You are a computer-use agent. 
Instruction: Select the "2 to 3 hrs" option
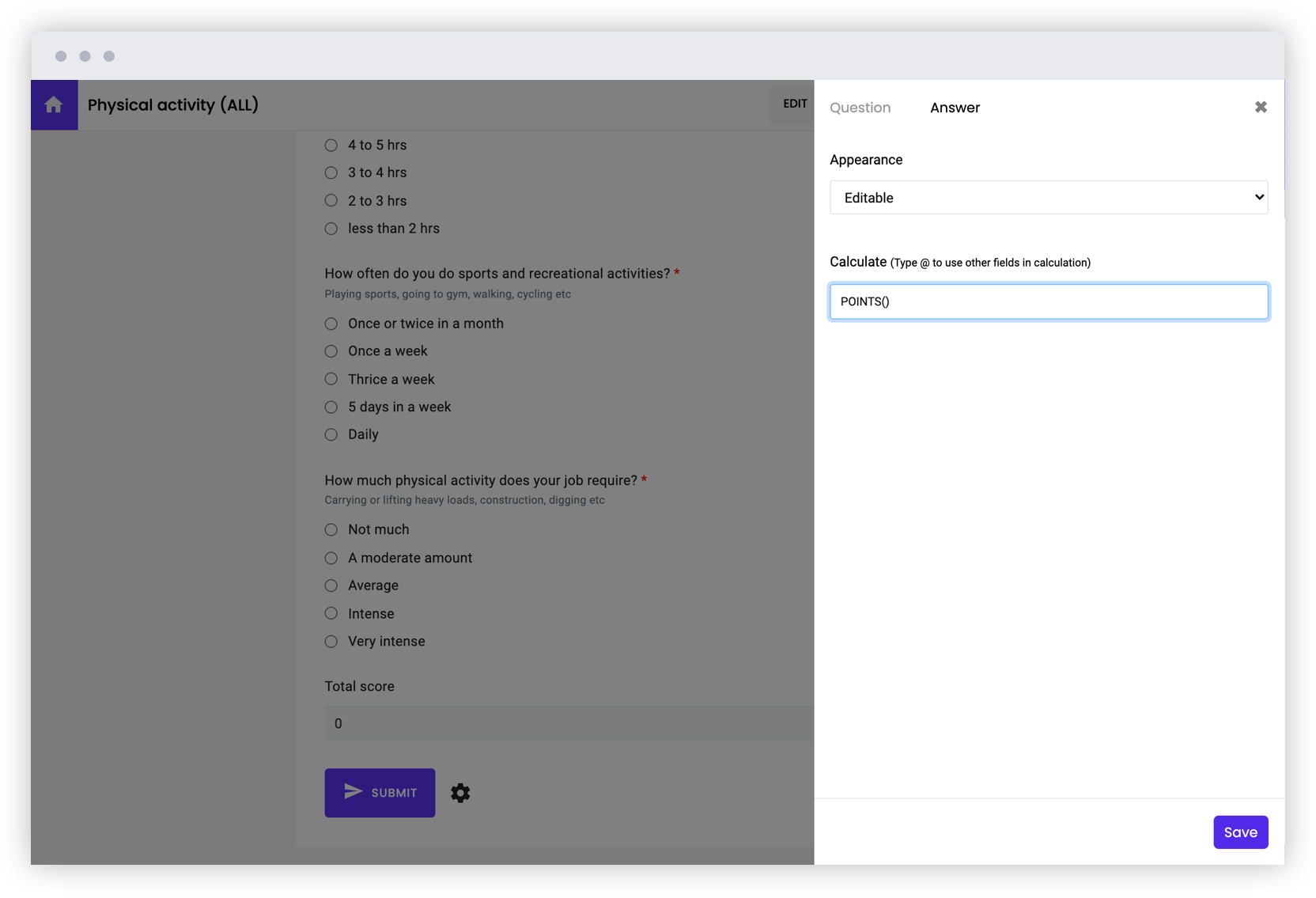coord(331,200)
